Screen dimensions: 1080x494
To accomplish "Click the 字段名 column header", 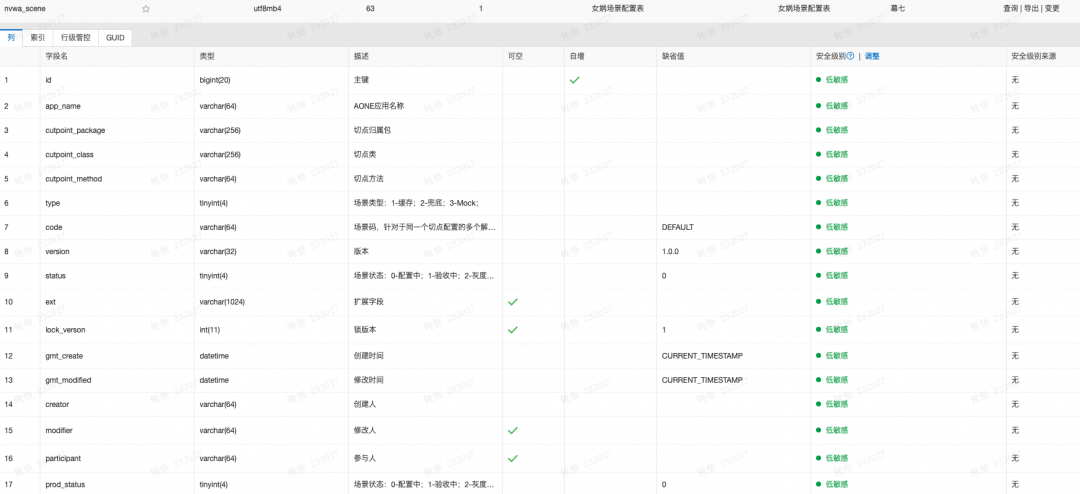I will [56, 56].
